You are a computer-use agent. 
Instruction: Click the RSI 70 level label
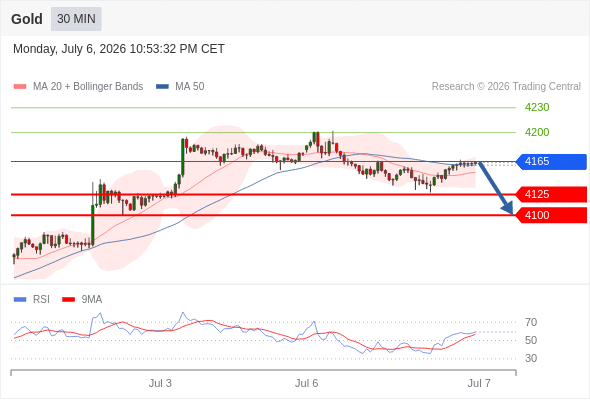point(531,322)
